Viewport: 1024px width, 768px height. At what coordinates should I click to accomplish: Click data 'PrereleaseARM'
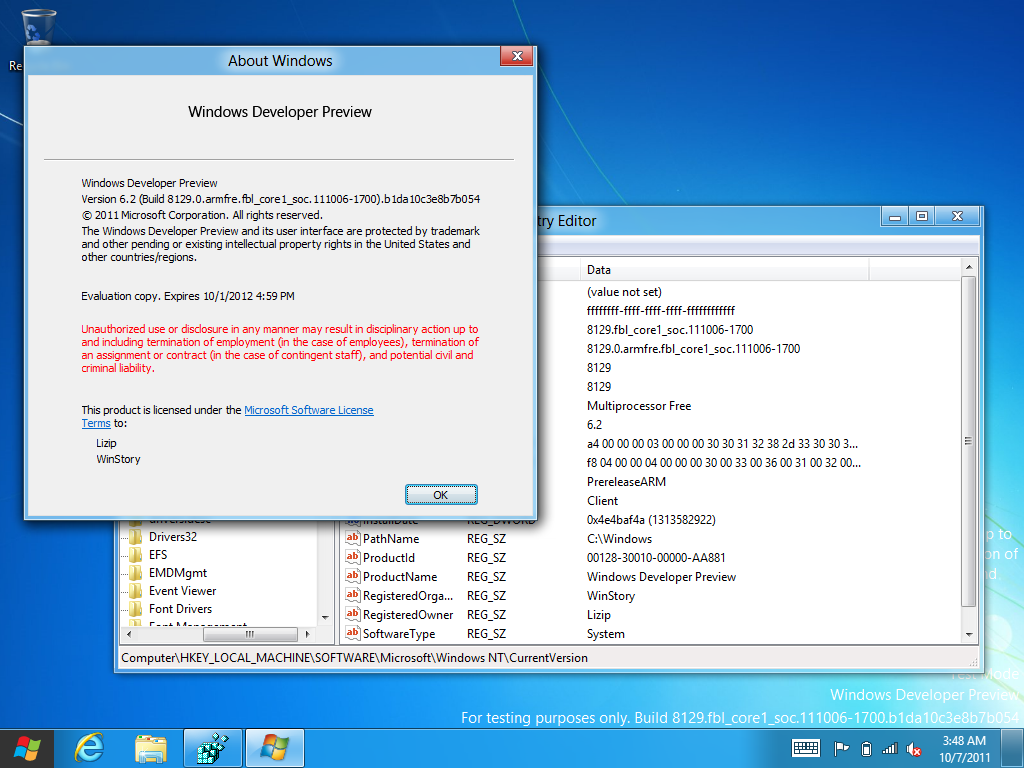pyautogui.click(x=626, y=481)
